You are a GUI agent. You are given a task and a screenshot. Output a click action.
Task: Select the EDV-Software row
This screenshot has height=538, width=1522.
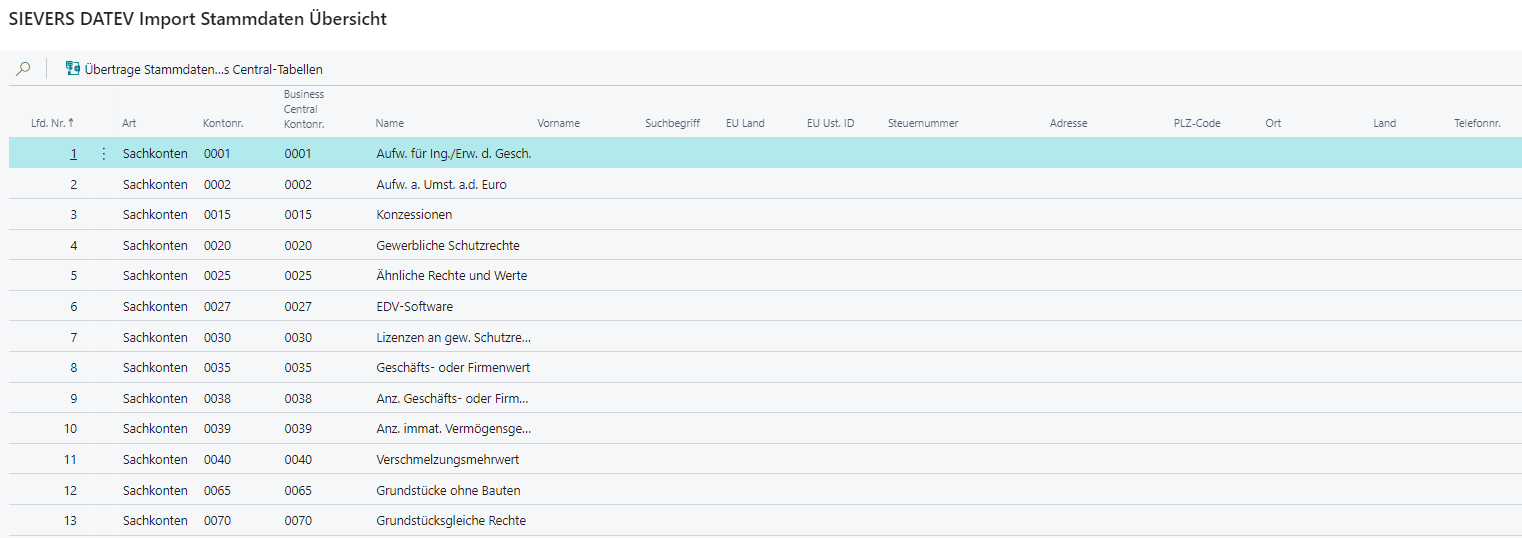[414, 307]
